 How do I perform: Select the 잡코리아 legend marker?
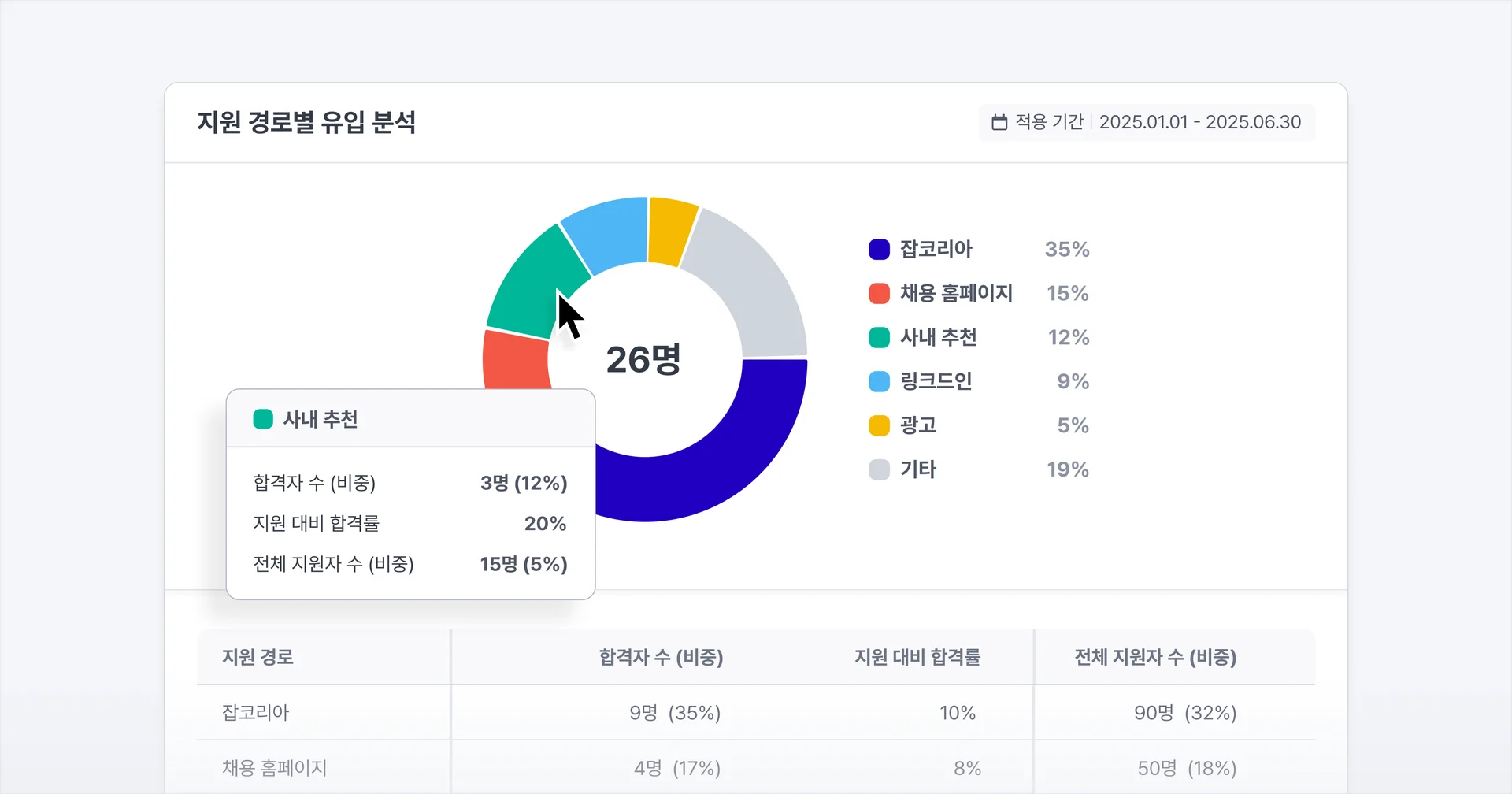point(877,249)
